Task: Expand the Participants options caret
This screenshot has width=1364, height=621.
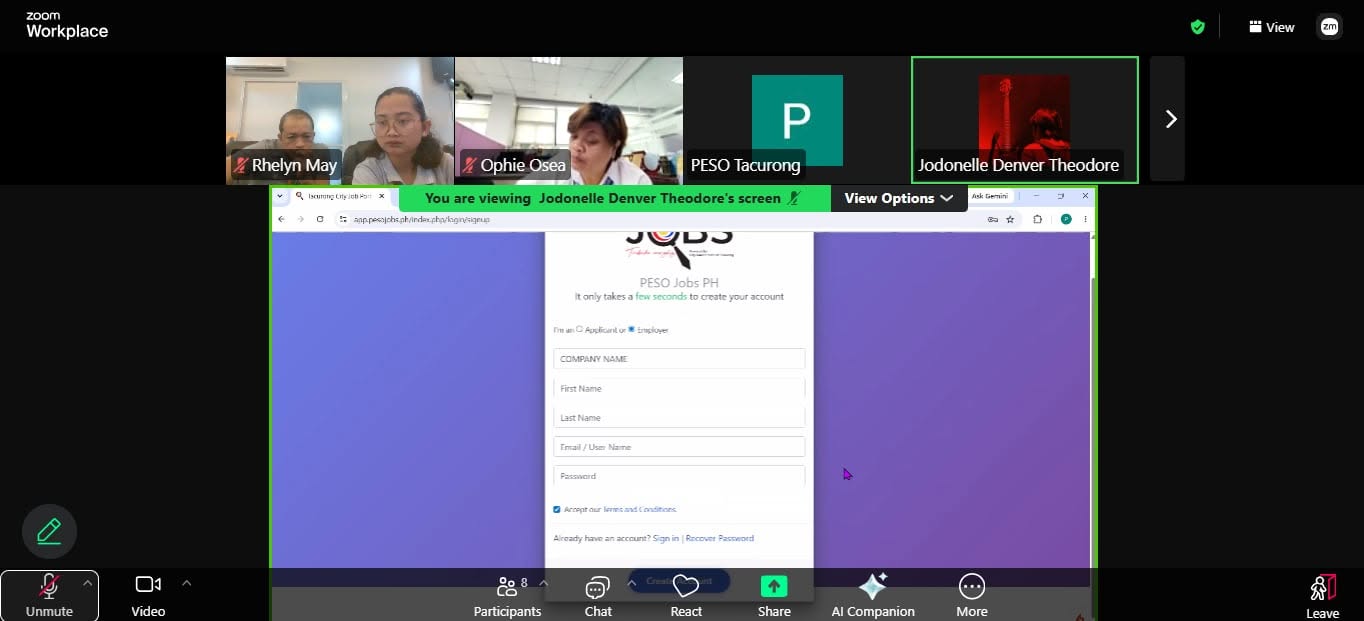Action: [x=544, y=582]
